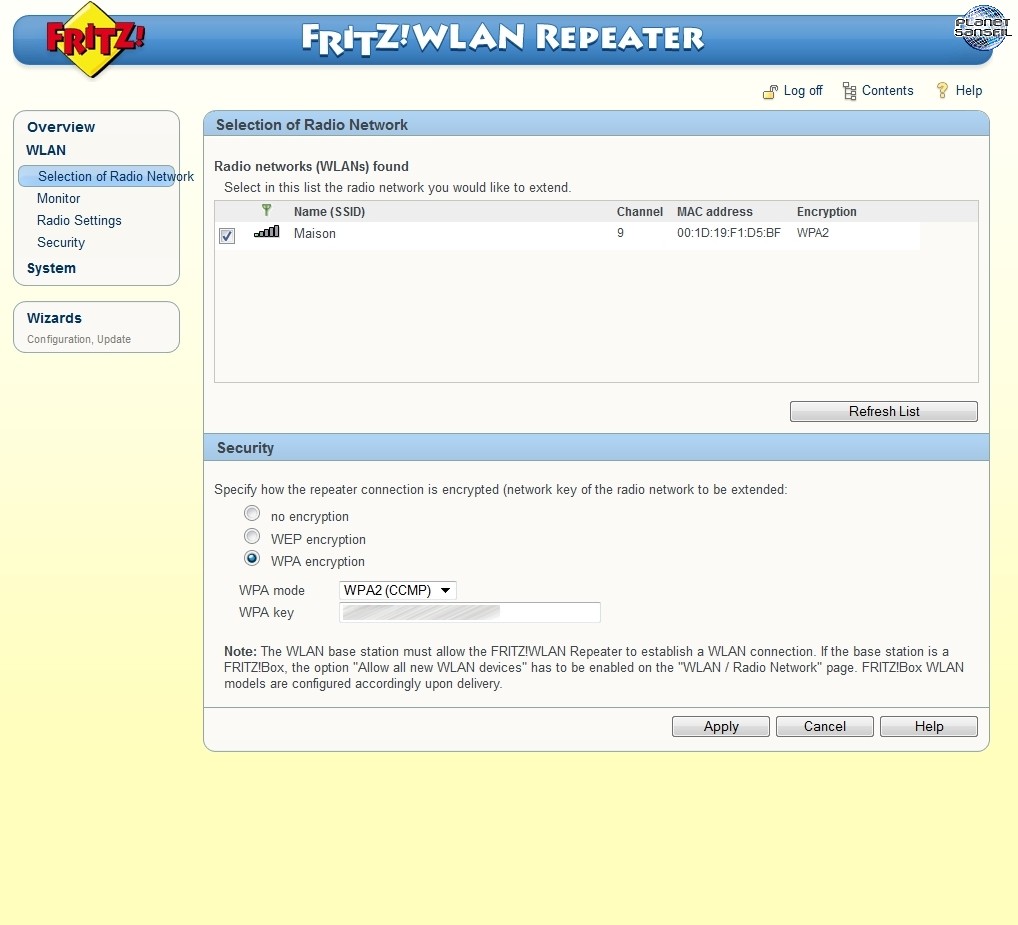The image size is (1018, 925).
Task: Open the Radio Settings page
Action: (x=79, y=221)
